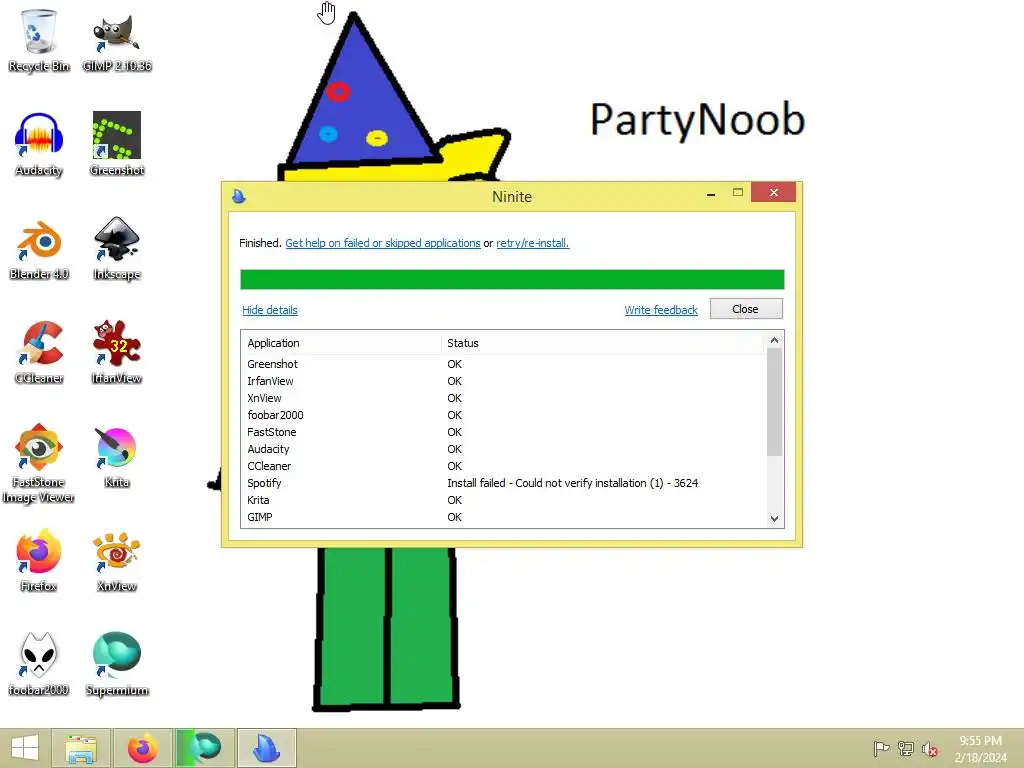The image size is (1024, 768).
Task: Select the foobar2000 row in the list
Action: click(504, 415)
